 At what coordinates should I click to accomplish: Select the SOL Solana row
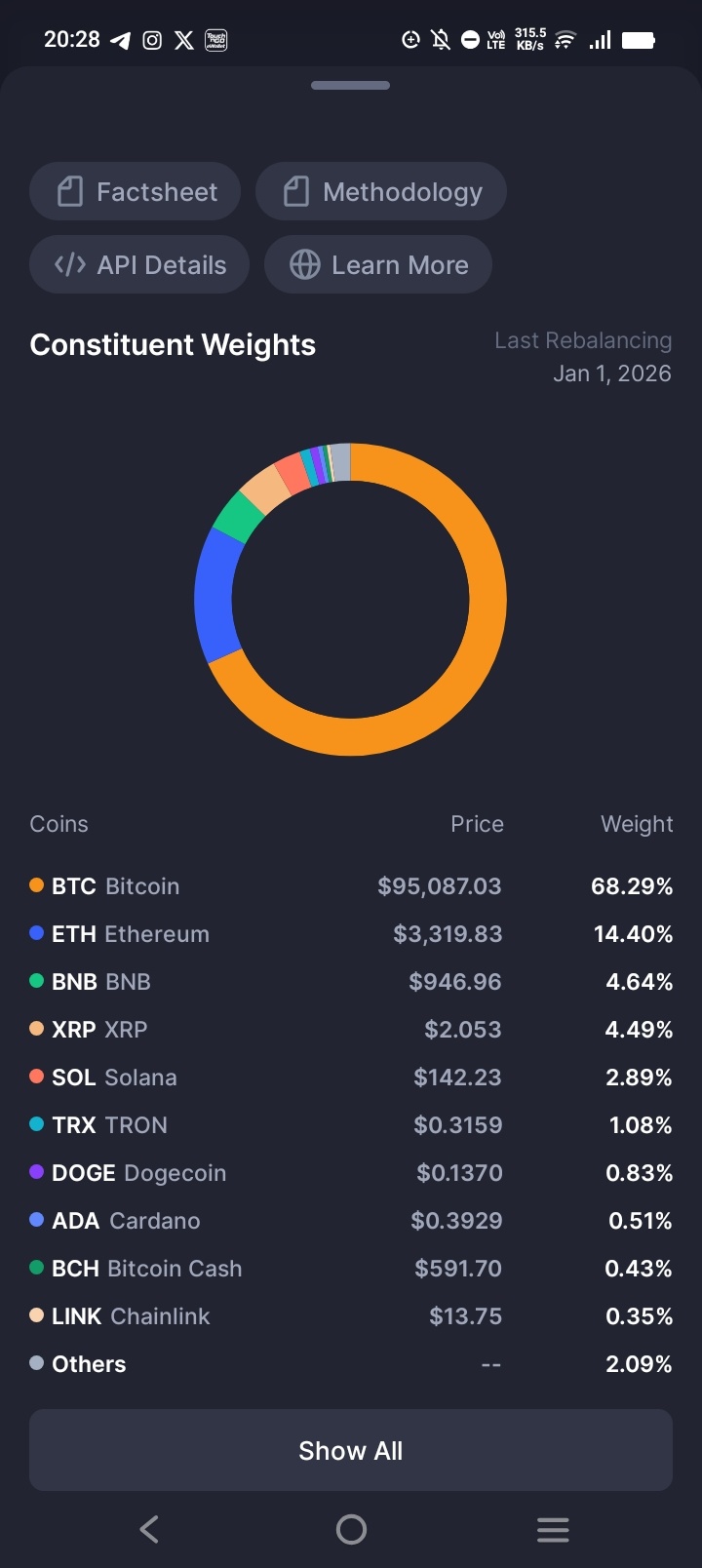[x=351, y=1078]
